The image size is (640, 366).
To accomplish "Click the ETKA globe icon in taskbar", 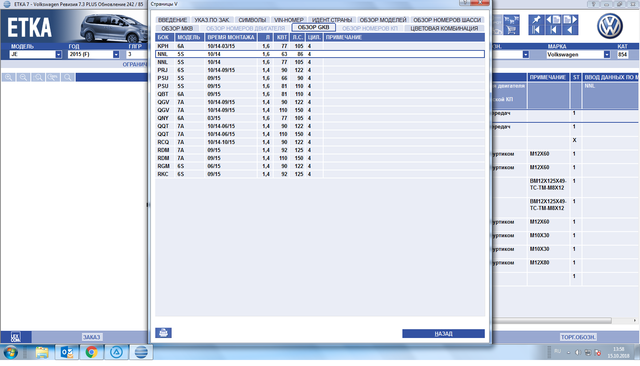I will (x=141, y=352).
